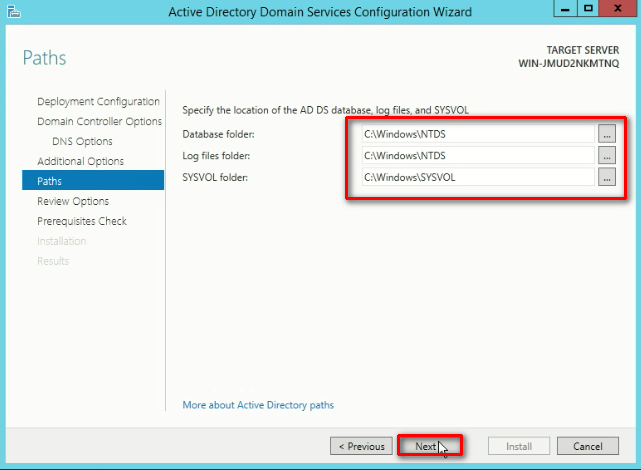Go to Deployment Configuration step
Image resolution: width=641 pixels, height=470 pixels.
[98, 101]
